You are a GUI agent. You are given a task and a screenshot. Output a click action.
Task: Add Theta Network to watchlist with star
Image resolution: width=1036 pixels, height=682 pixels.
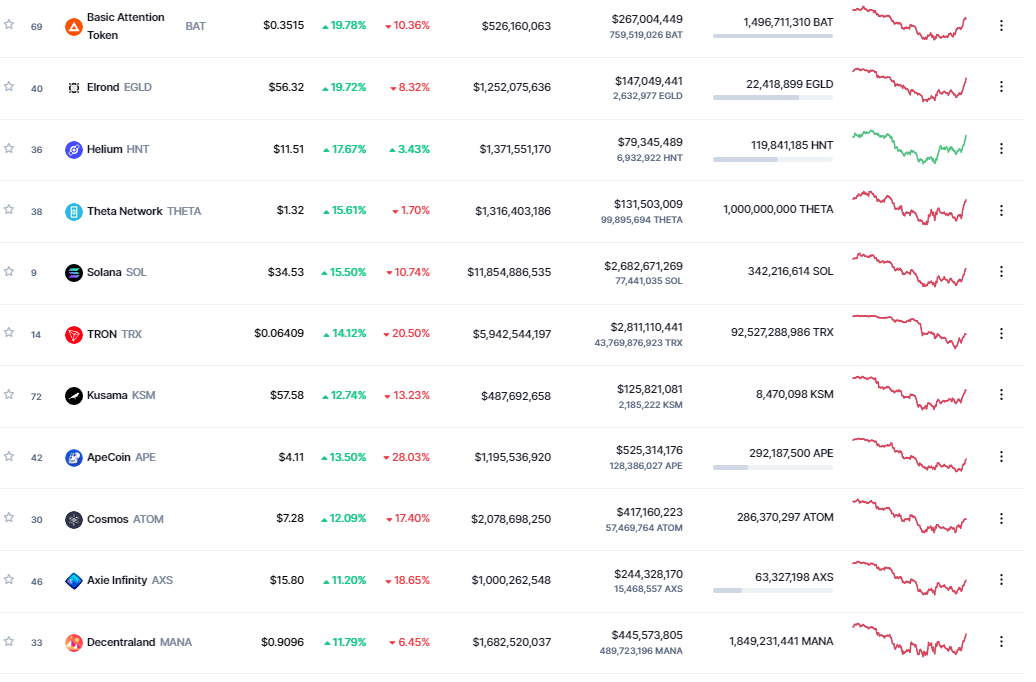[9, 209]
